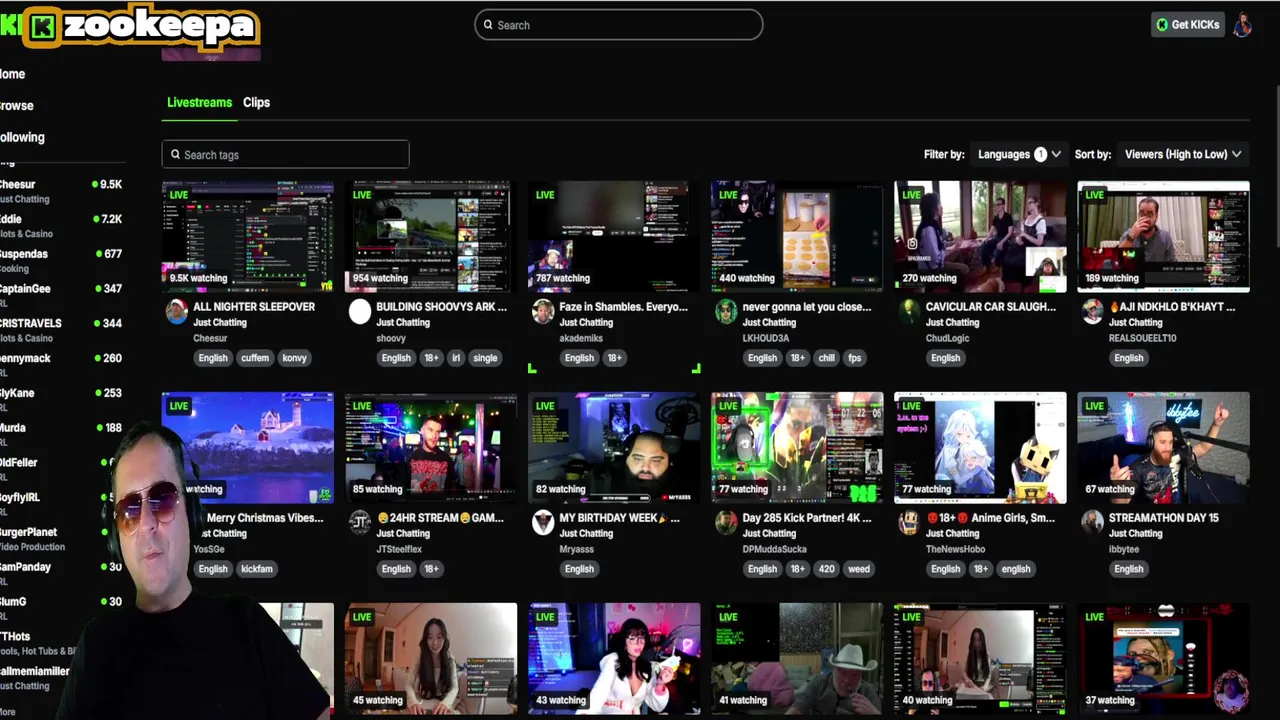This screenshot has width=1280, height=720.
Task: Click the konvy tag under Cheesur stream
Action: [294, 358]
